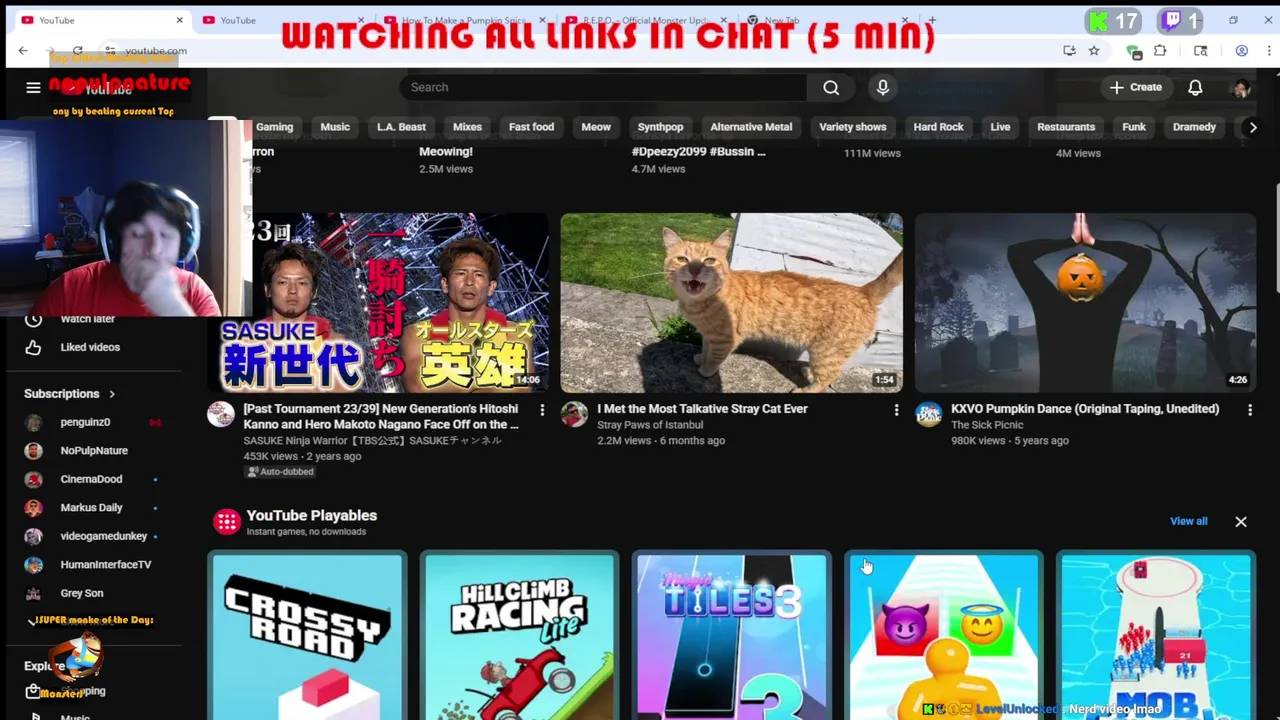Open Stray Paws of Istanbul channel avatar
1280x720 pixels.
(574, 414)
